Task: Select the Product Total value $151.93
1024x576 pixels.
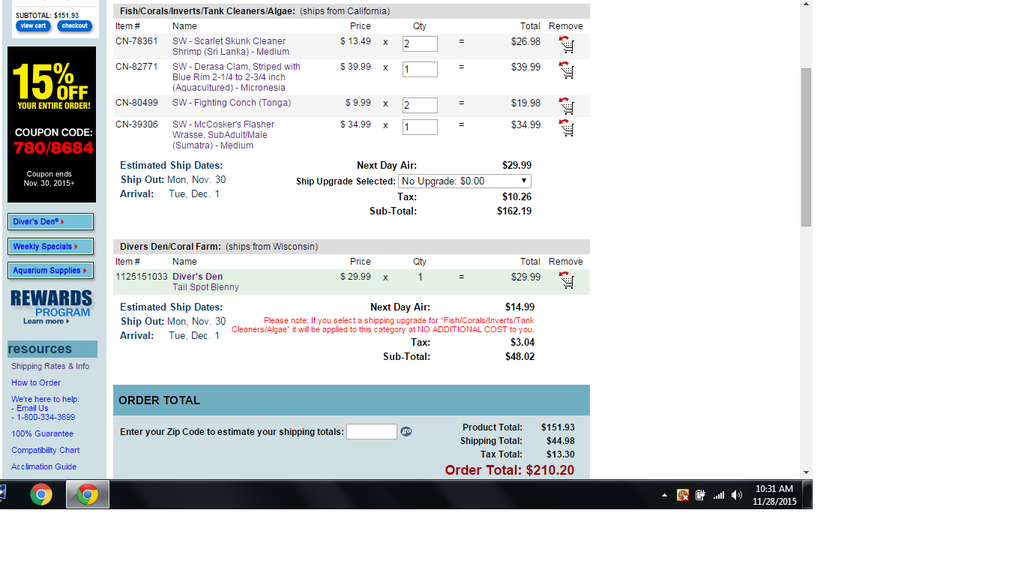Action: pos(558,427)
